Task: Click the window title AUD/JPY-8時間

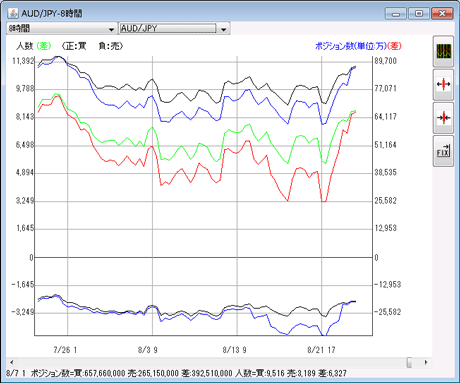Action: tap(52, 13)
